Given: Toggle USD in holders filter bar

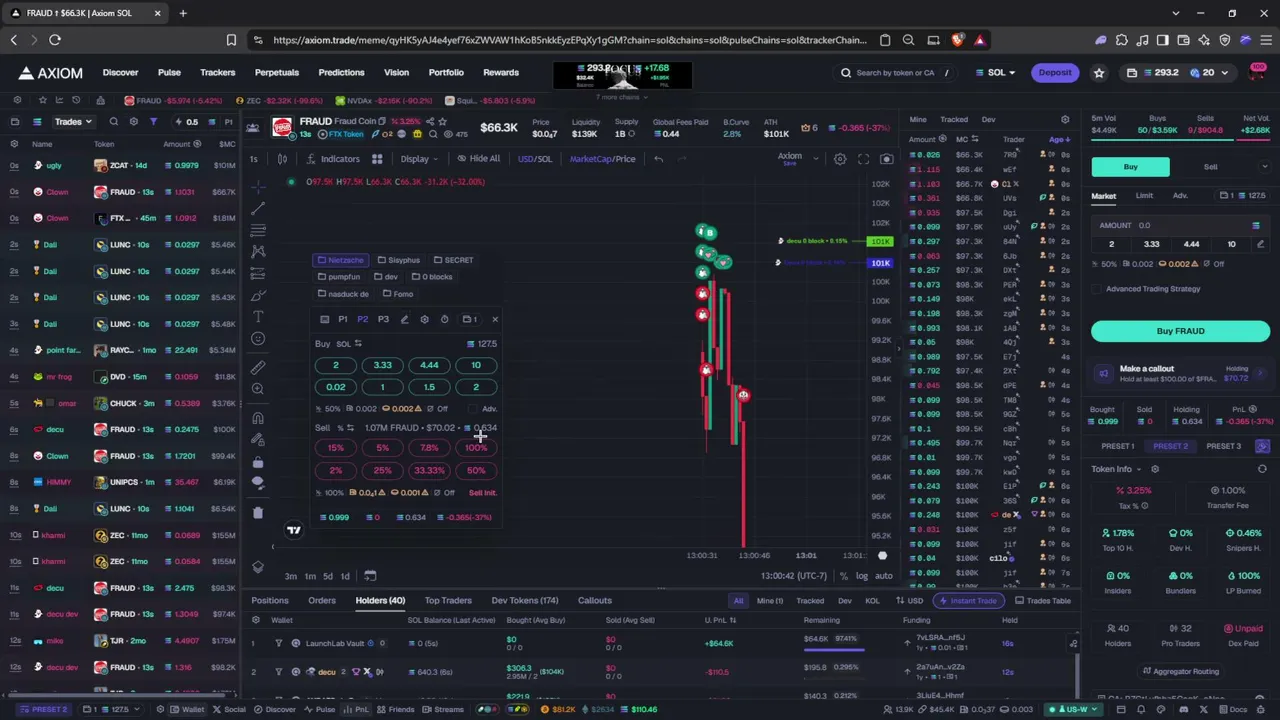Looking at the screenshot, I should (x=910, y=601).
